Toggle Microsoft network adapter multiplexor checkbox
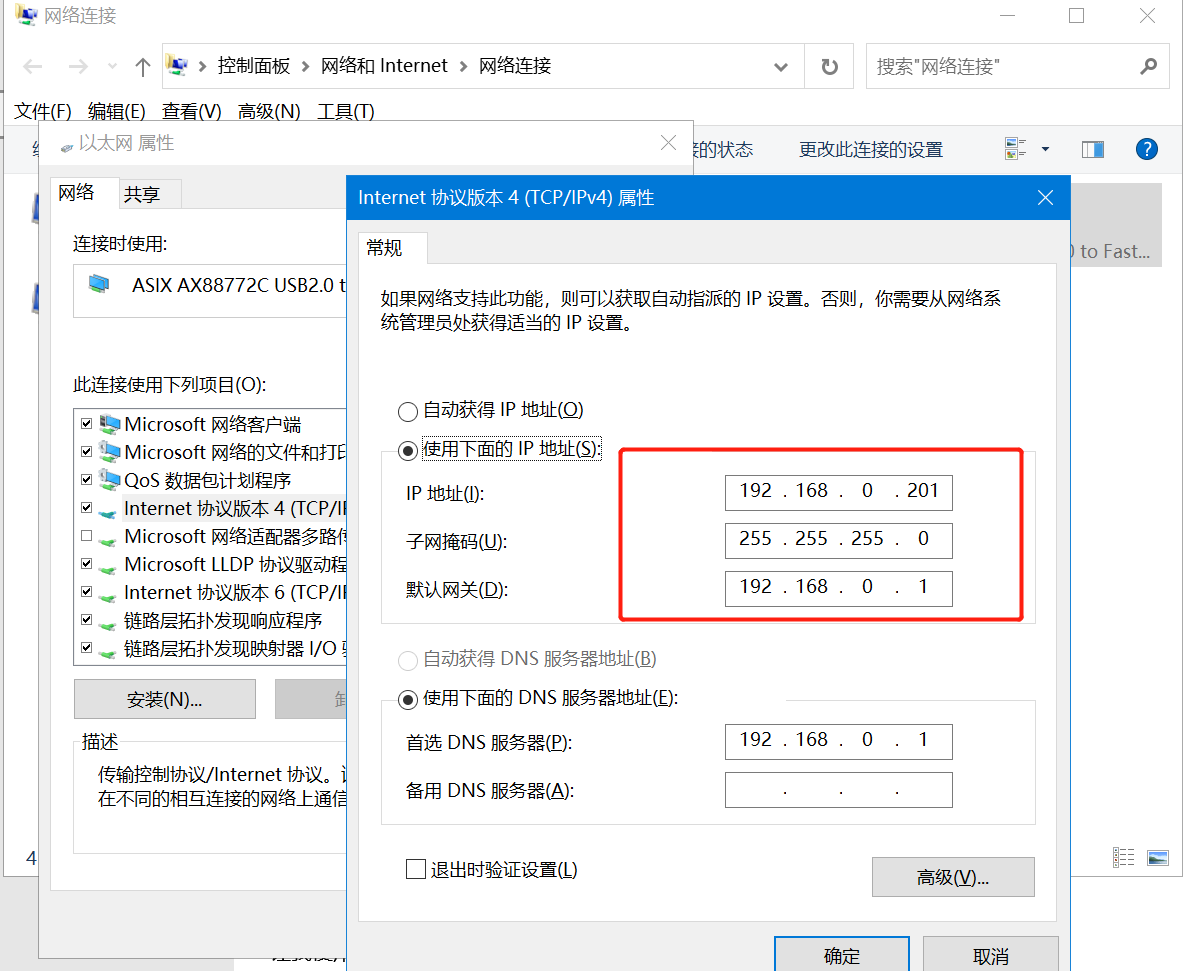The height and width of the screenshot is (971, 1188). [x=87, y=537]
